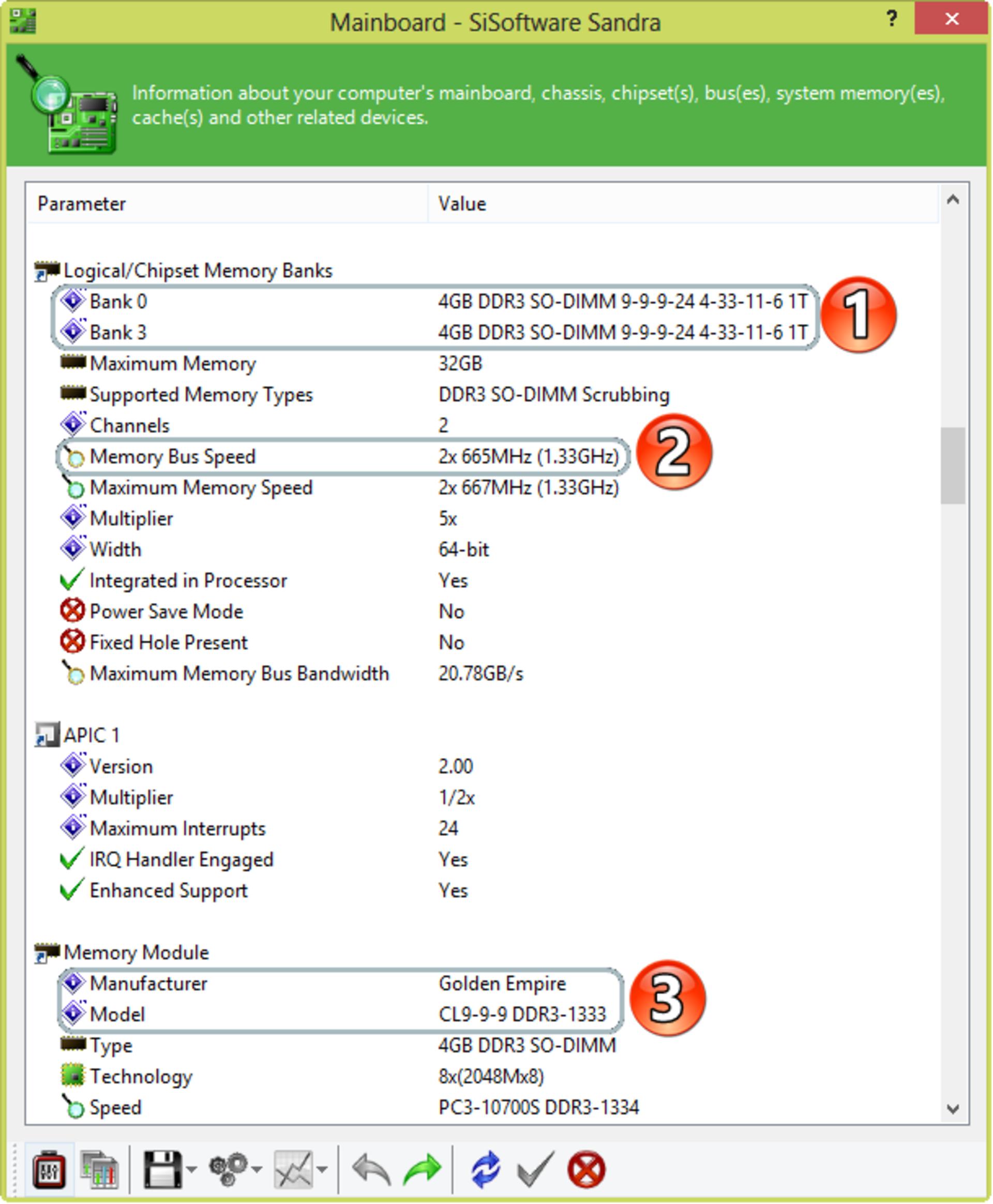Click the 'Integrated in Processor' parameter
The width and height of the screenshot is (993, 1204).
point(189,580)
